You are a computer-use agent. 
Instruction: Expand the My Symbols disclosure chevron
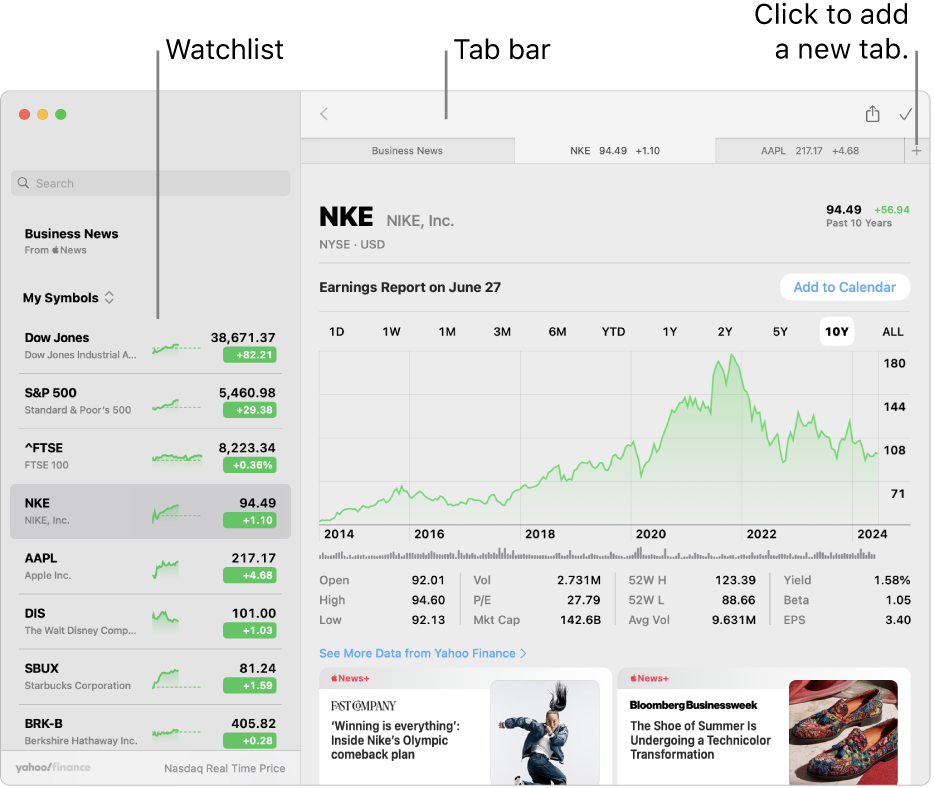pos(110,298)
